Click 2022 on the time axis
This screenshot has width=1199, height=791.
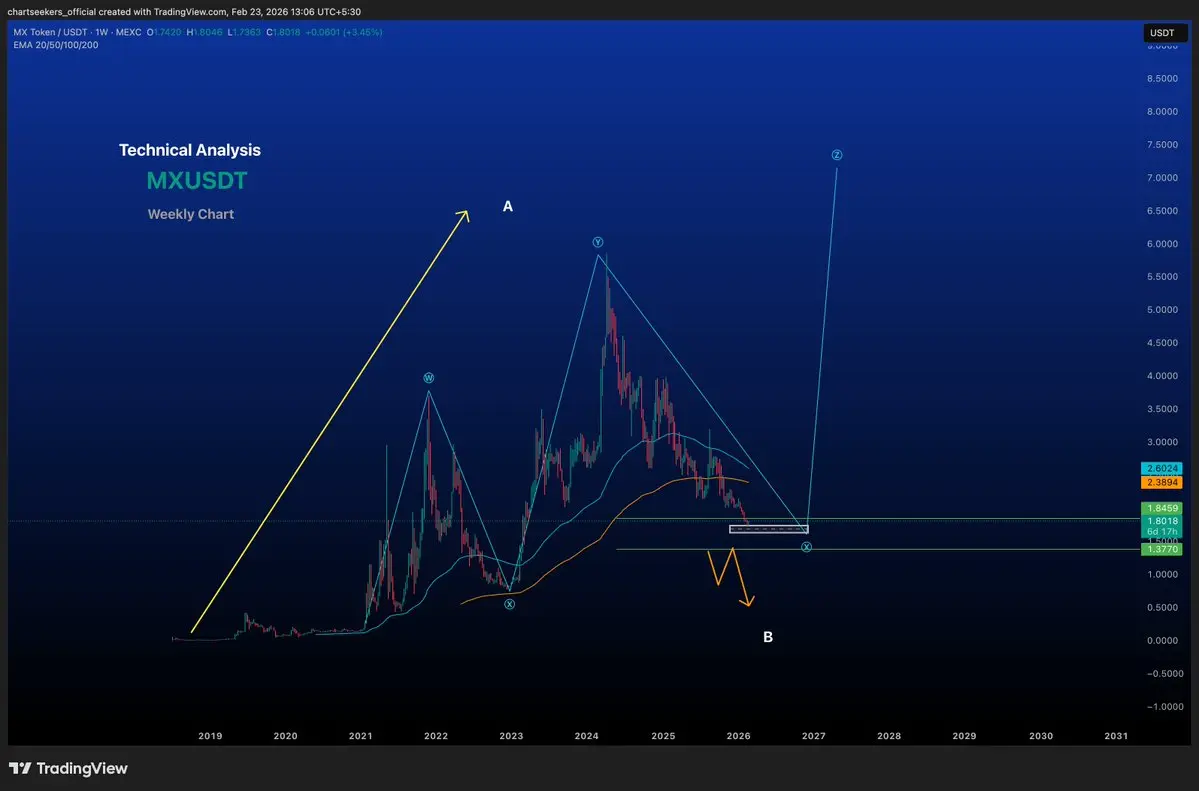coord(436,736)
